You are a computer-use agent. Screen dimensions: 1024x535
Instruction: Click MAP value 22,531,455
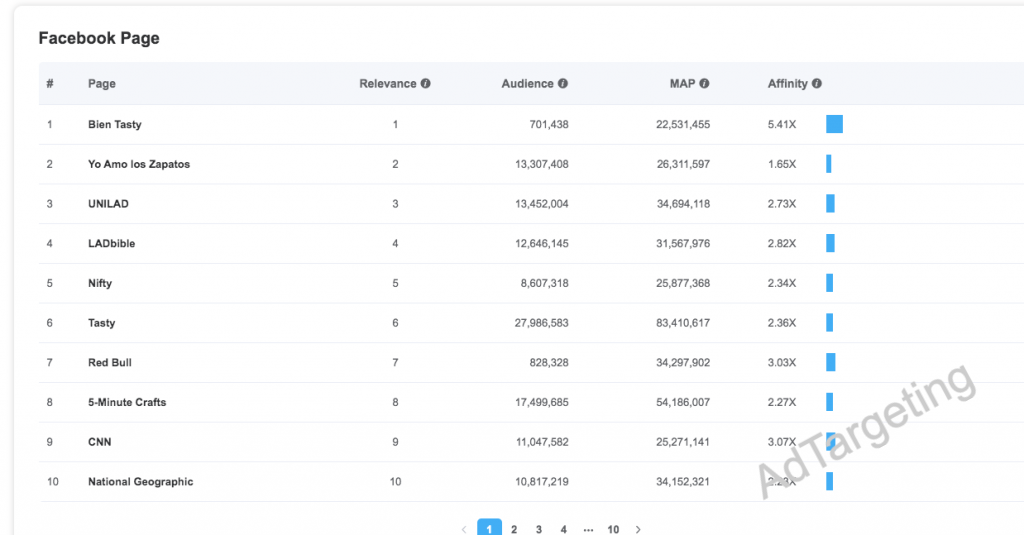683,124
